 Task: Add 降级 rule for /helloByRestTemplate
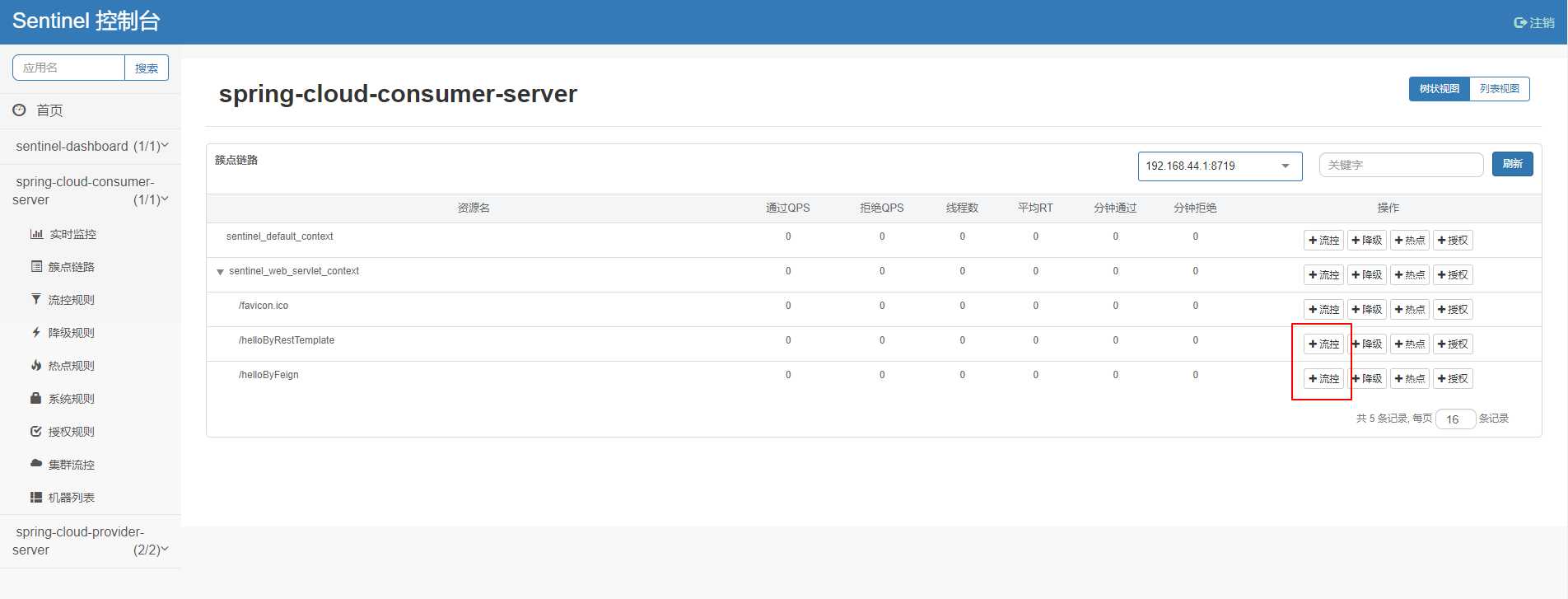(1367, 344)
